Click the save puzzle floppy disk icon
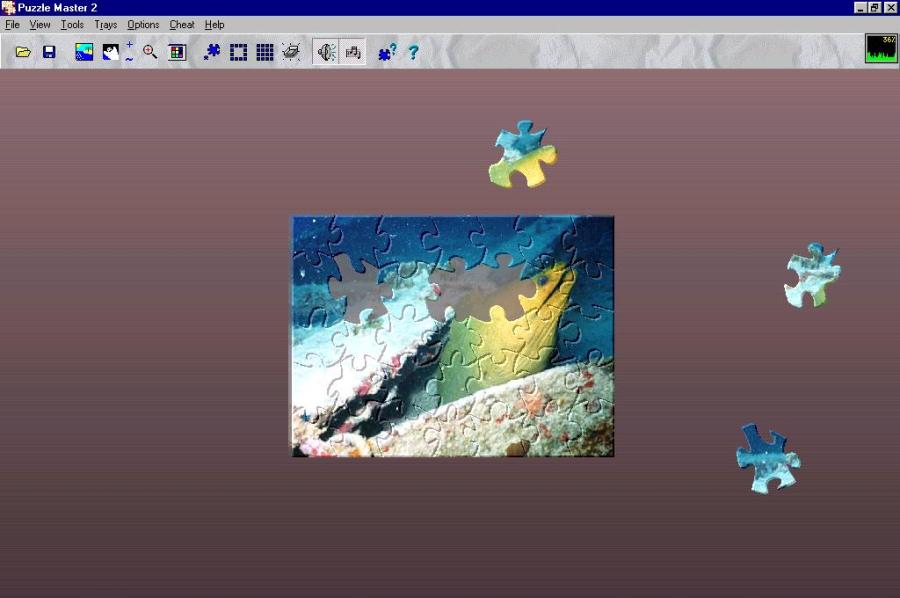This screenshot has width=900, height=598. point(49,52)
